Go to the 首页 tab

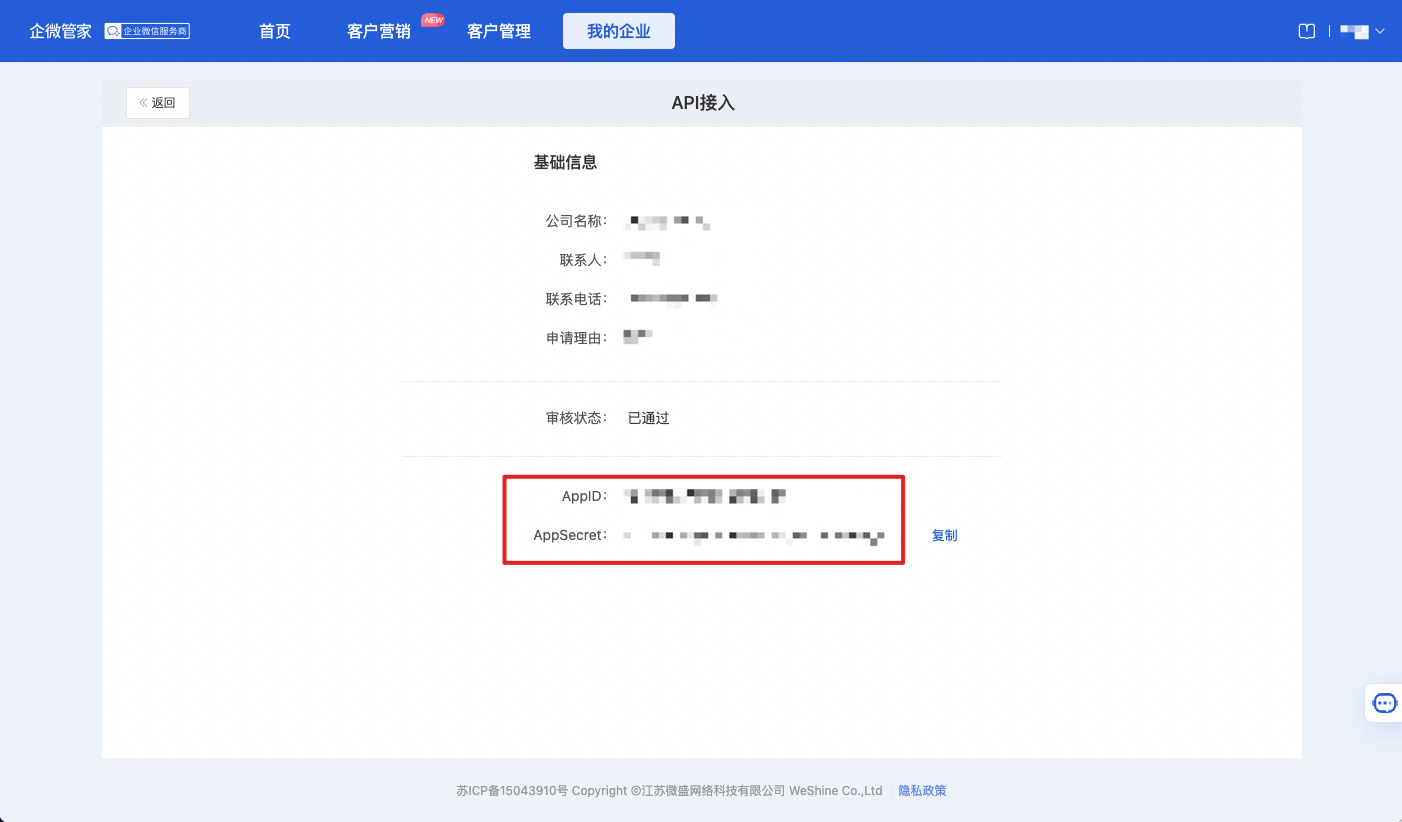pyautogui.click(x=275, y=31)
